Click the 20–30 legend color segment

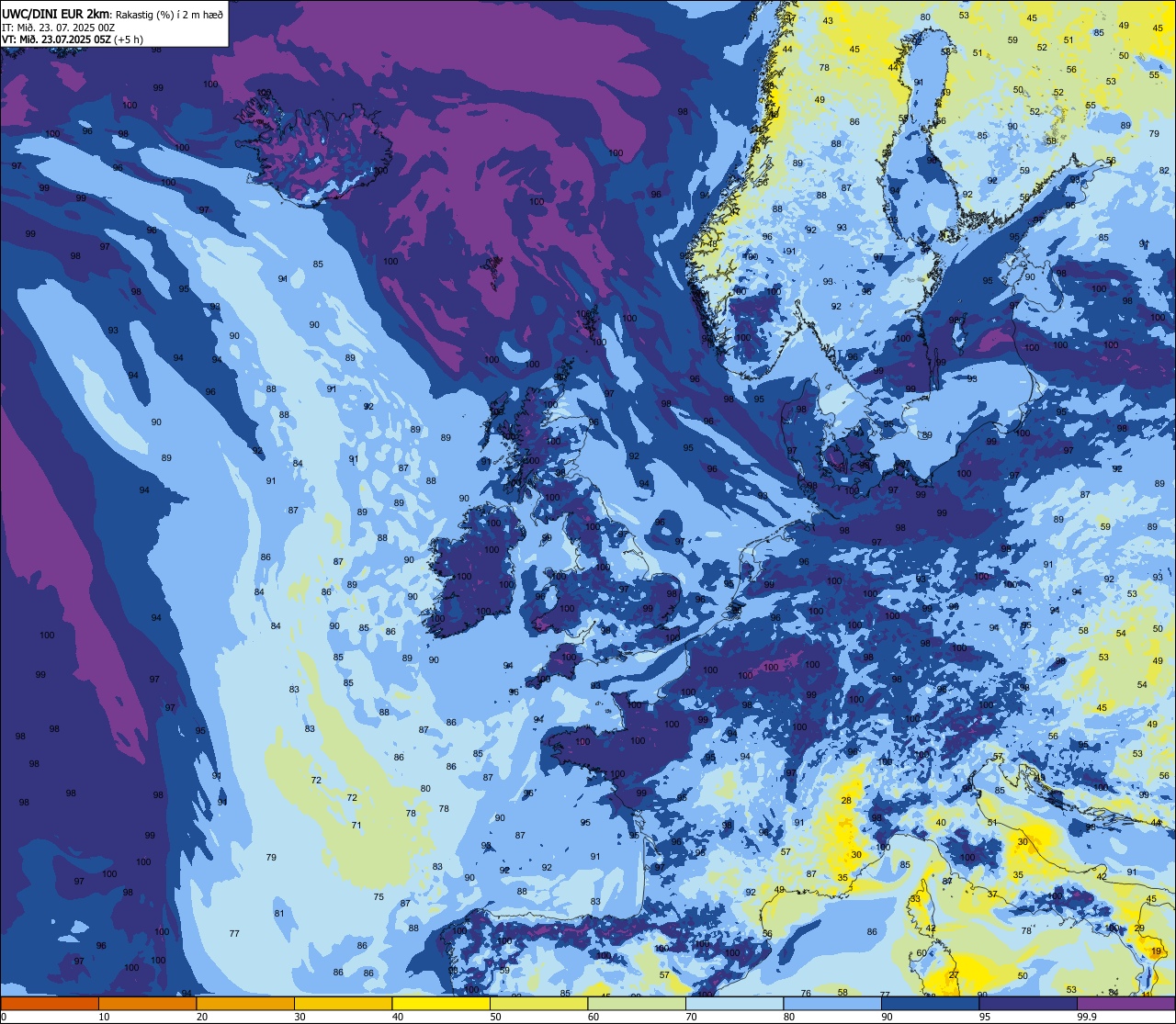(x=245, y=1004)
